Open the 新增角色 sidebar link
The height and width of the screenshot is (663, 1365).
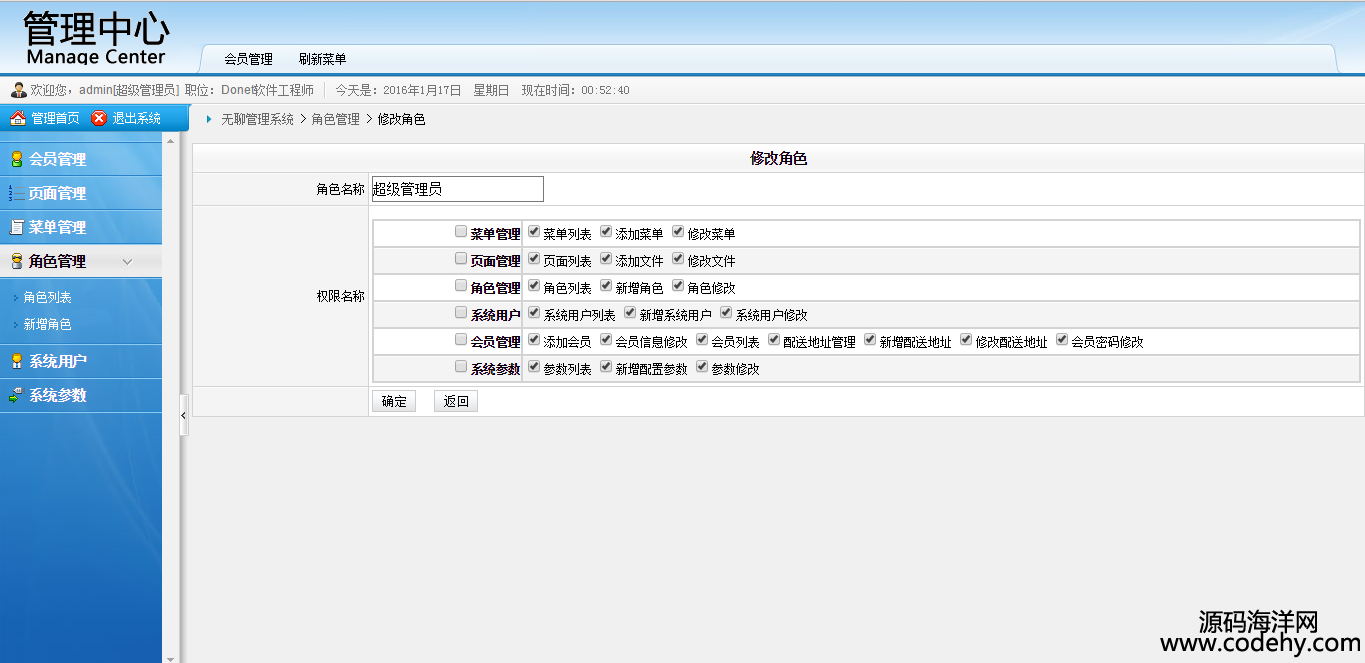[47, 324]
